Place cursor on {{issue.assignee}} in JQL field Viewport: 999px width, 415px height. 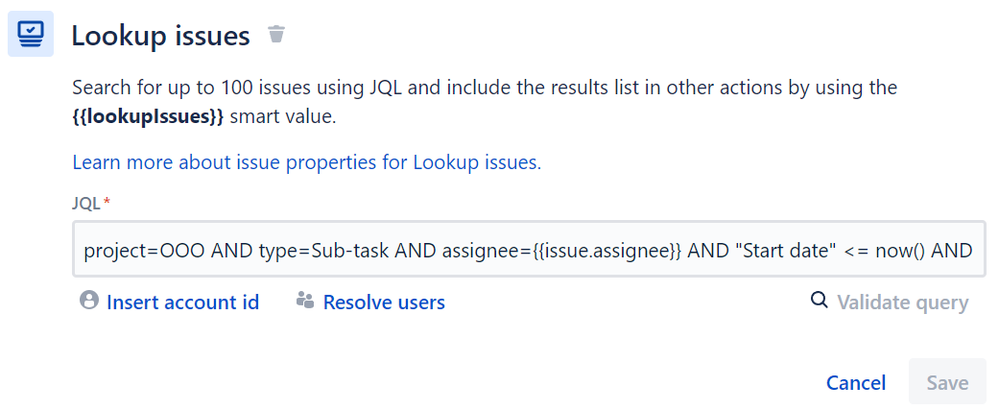click(614, 251)
